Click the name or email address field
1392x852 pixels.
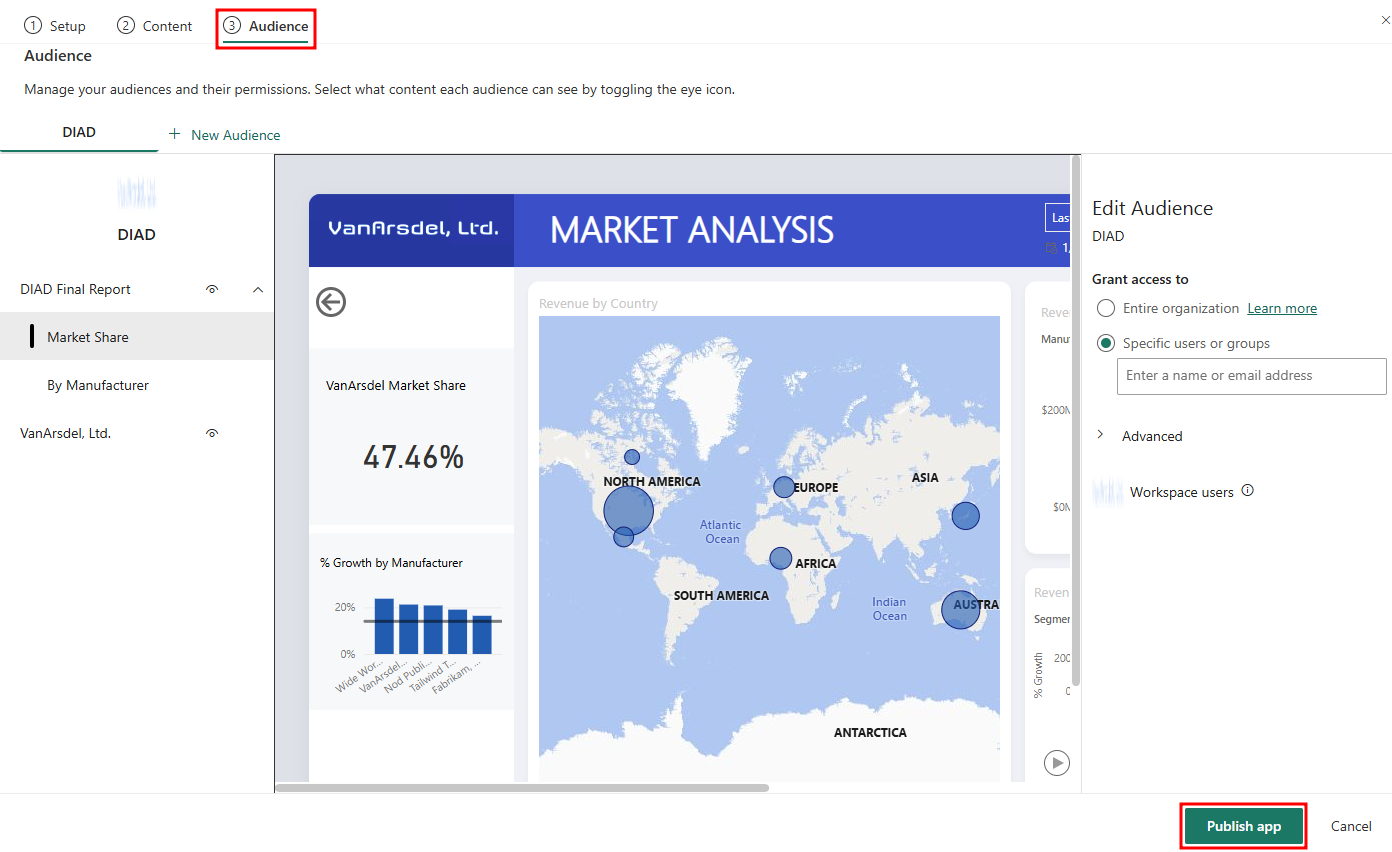click(1252, 376)
